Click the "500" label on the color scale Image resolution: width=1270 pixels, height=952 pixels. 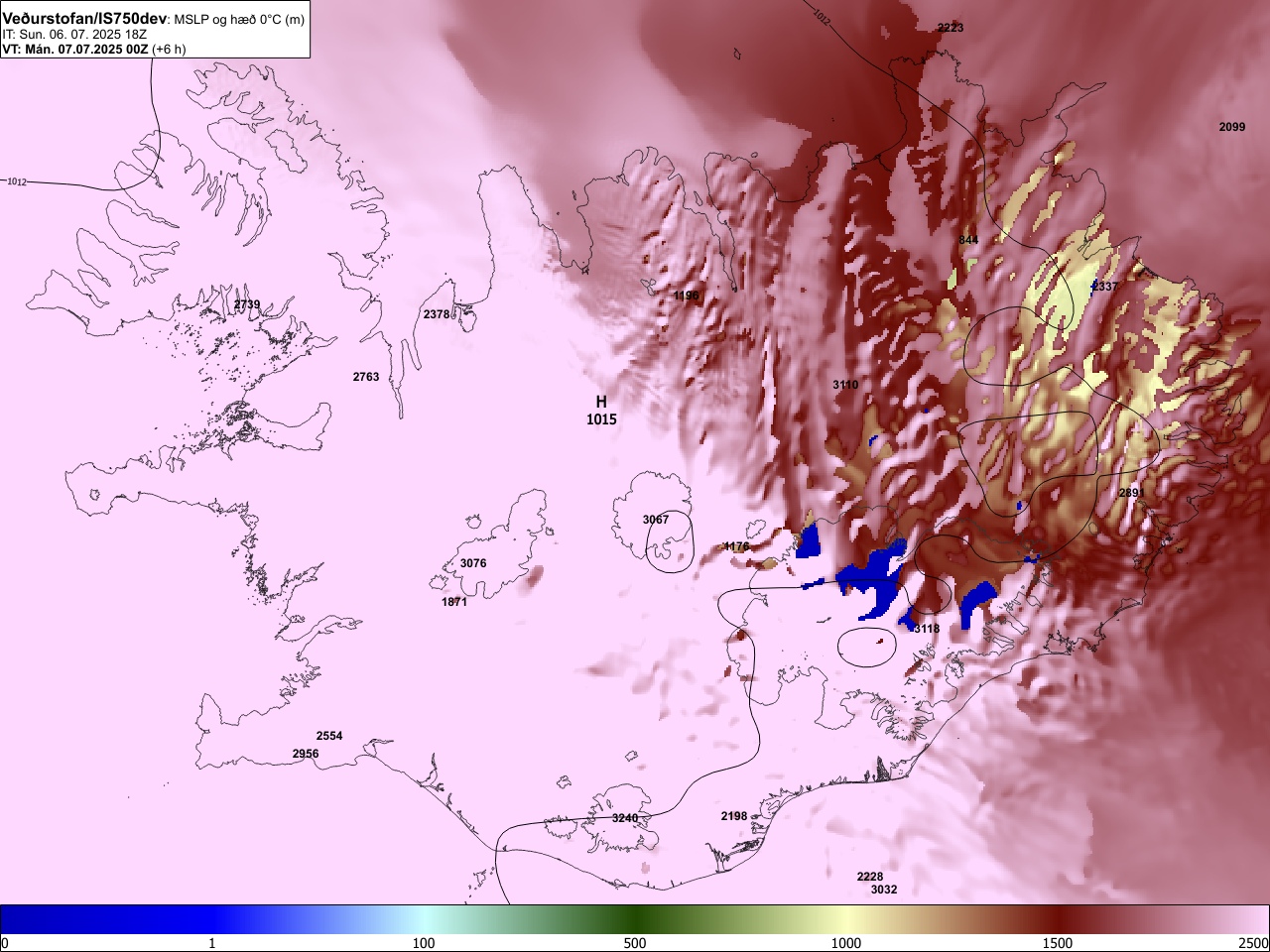(x=635, y=943)
